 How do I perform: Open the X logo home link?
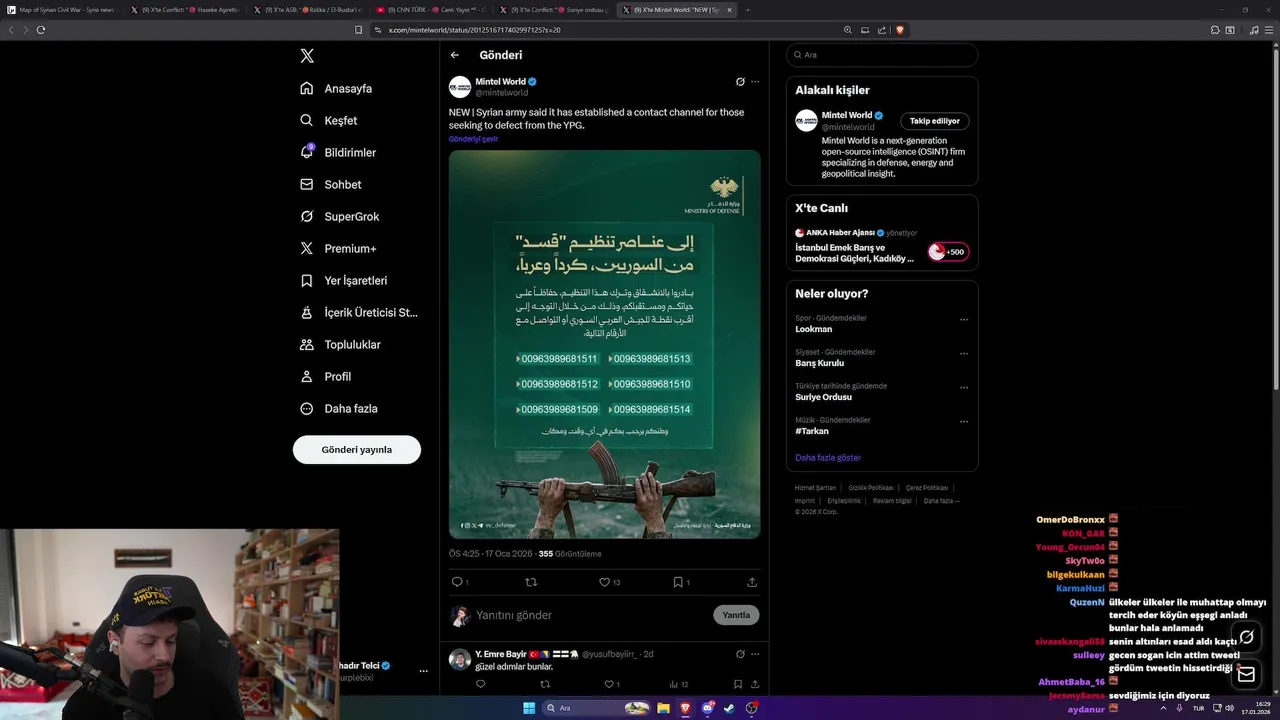pos(307,56)
